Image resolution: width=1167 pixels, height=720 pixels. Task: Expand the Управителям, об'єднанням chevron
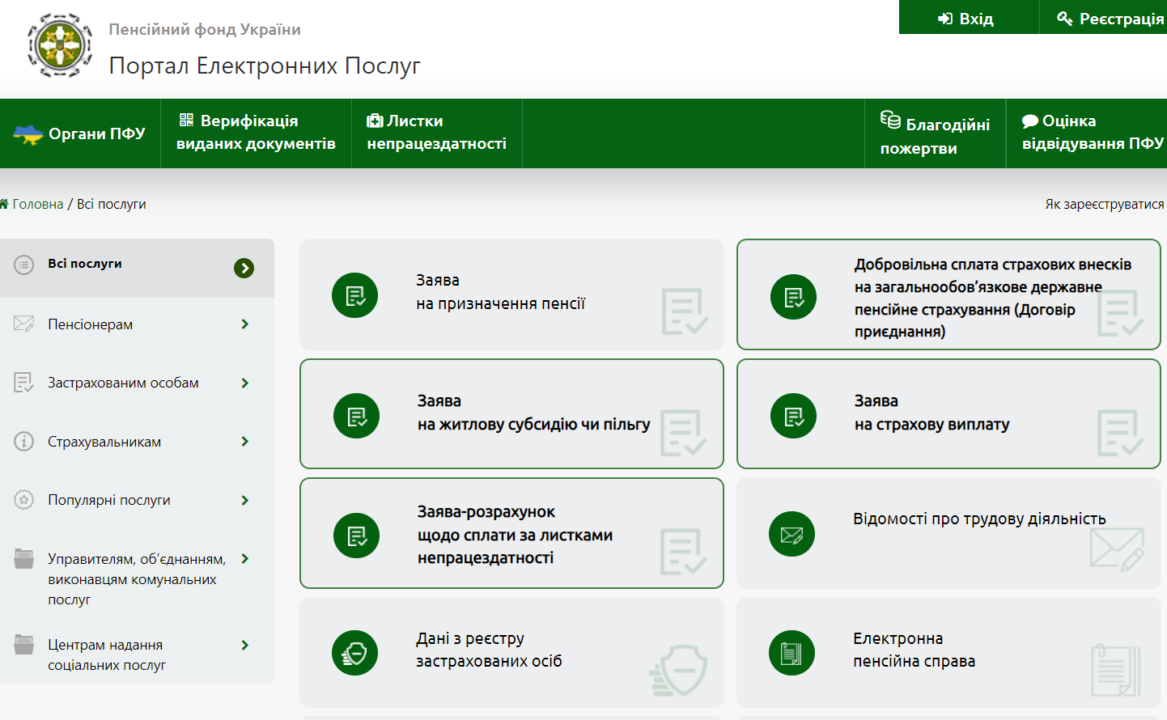[x=245, y=558]
